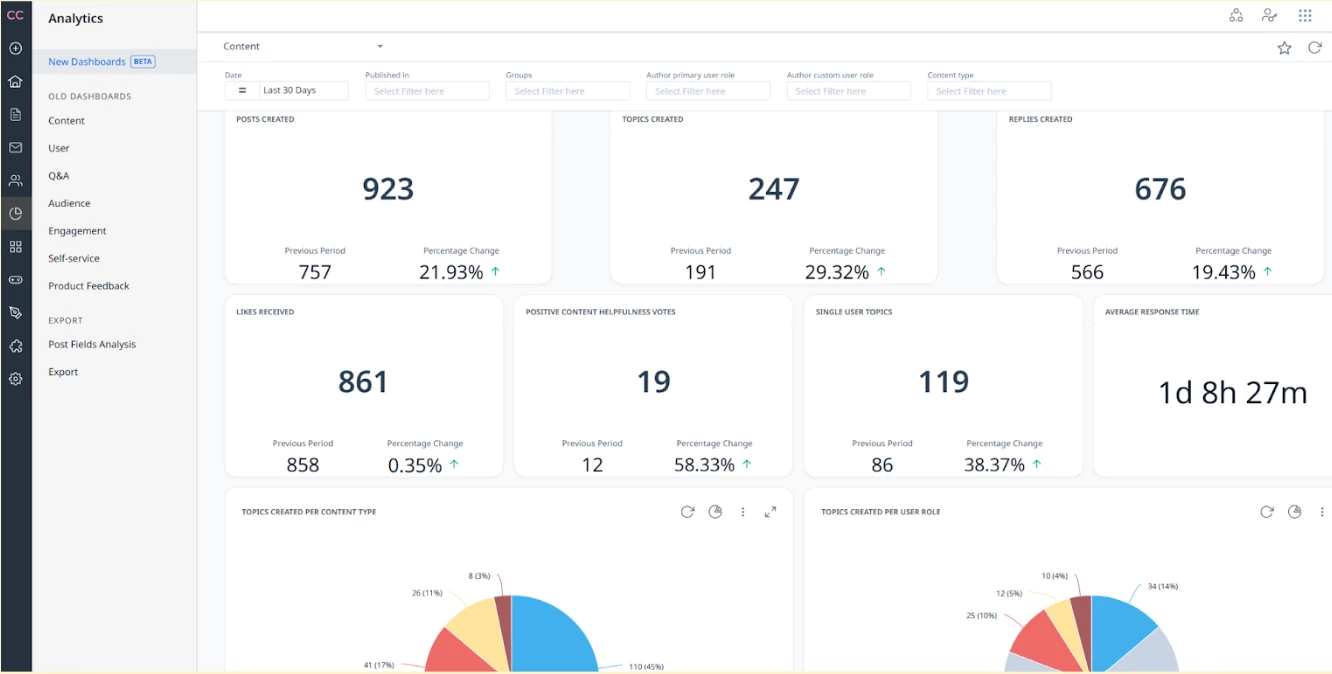Viewport: 1332px width, 674px height.
Task: Open the Product Feedback dashboard link
Action: click(89, 285)
